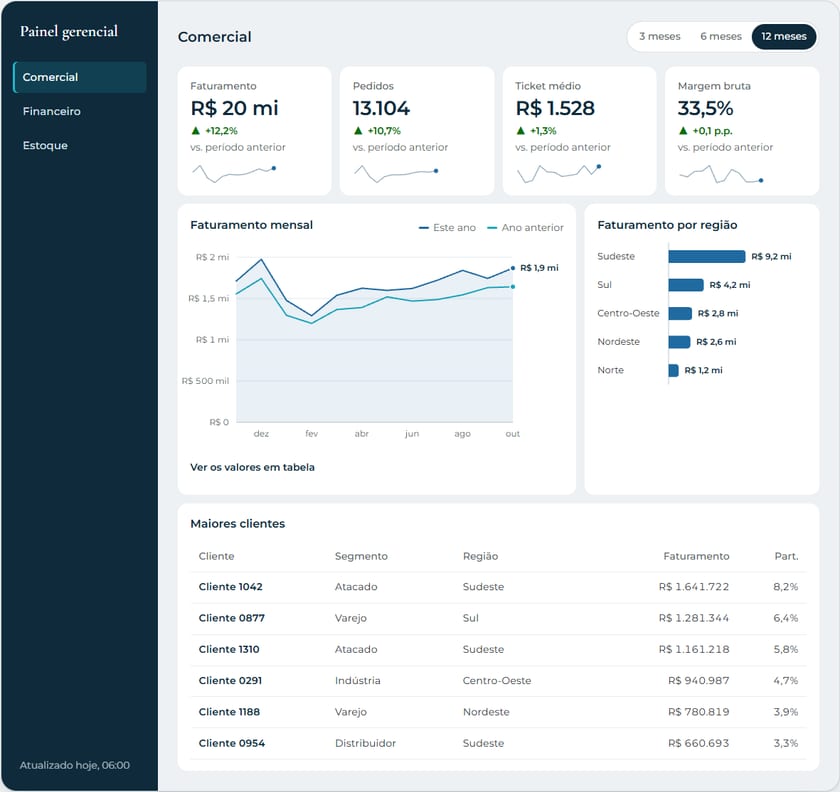Click the Segmento column header
Viewport: 840px width, 792px height.
pyautogui.click(x=361, y=556)
